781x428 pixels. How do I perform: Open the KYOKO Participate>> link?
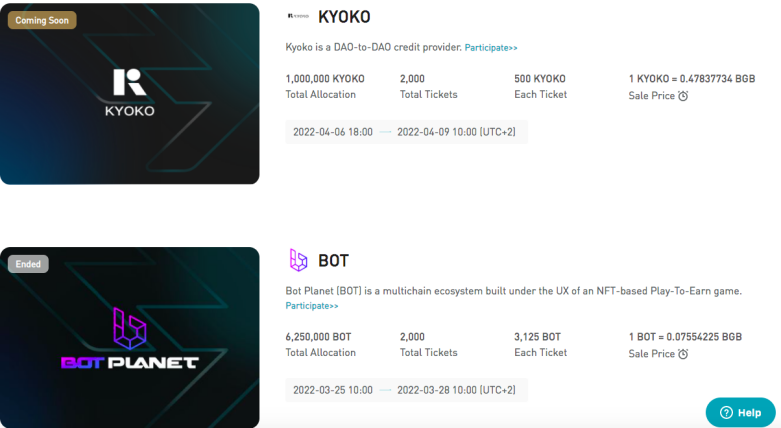pyautogui.click(x=491, y=48)
